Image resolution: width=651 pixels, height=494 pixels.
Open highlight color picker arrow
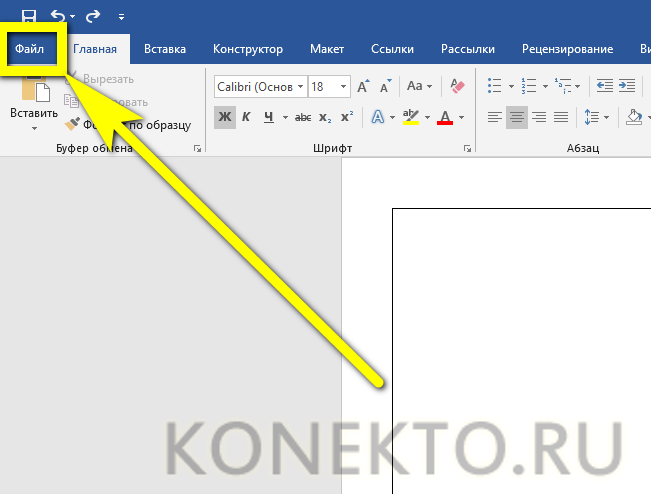(427, 118)
